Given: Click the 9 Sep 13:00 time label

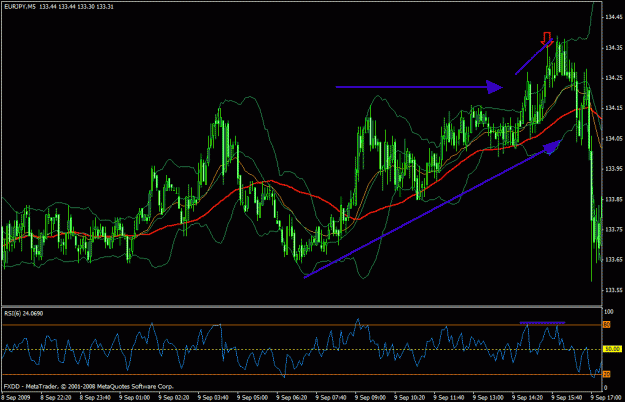Looking at the screenshot, I should click(x=488, y=397).
